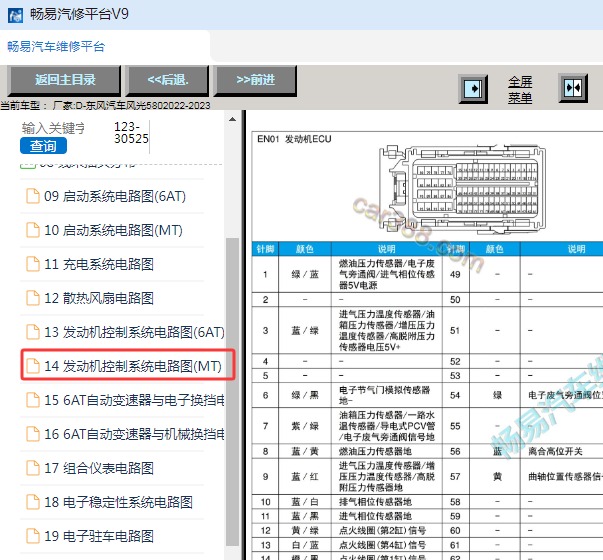The image size is (603, 560).
Task: Go forward with >>前进 button
Action: pyautogui.click(x=255, y=80)
